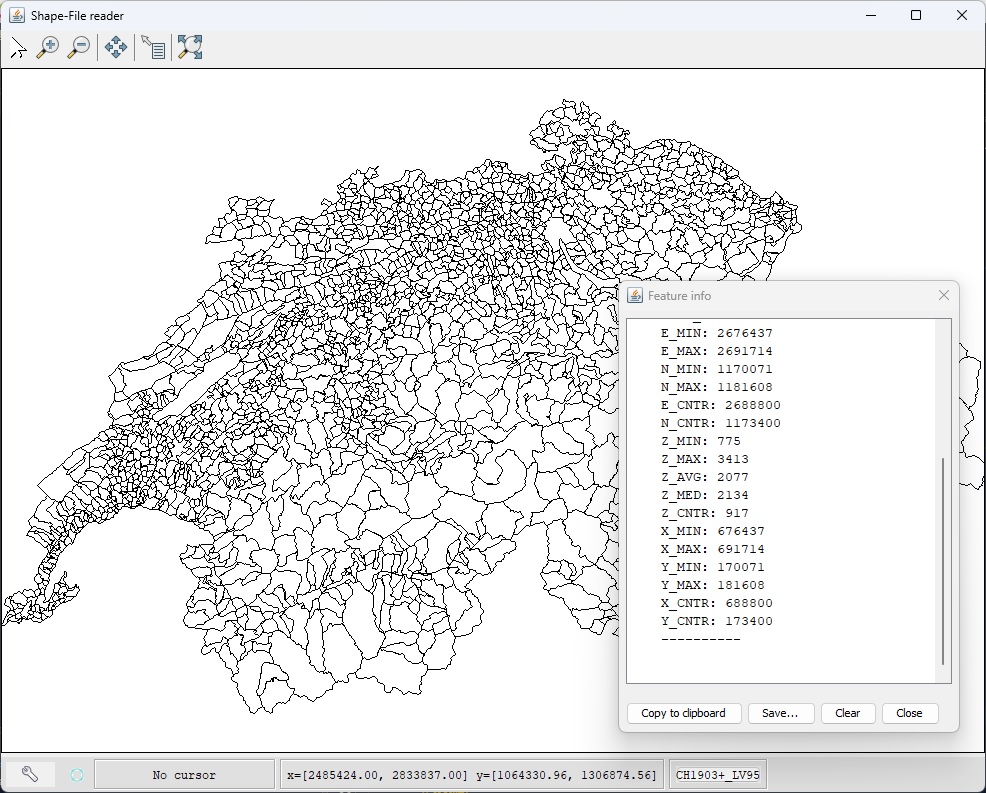Zoom to full map extent

pyautogui.click(x=190, y=46)
